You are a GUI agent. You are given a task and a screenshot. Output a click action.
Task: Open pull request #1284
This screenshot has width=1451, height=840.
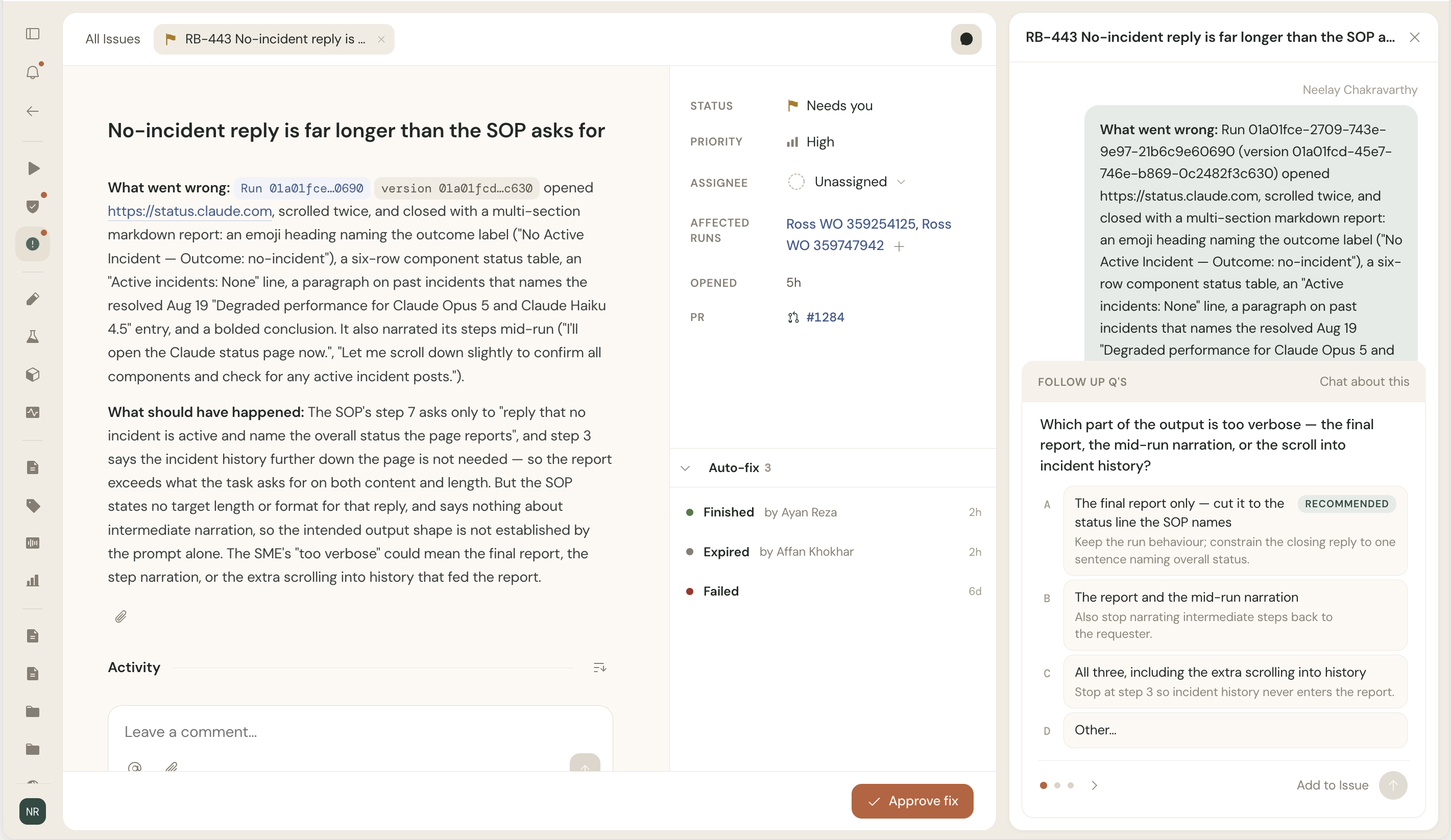pyautogui.click(x=825, y=317)
